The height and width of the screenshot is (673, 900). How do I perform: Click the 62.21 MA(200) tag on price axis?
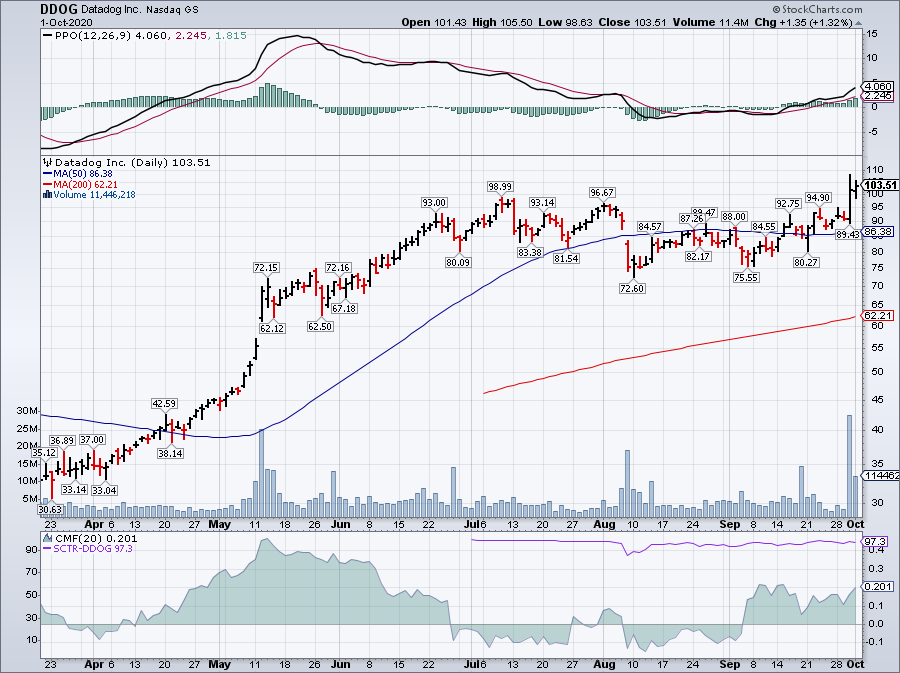click(x=878, y=316)
